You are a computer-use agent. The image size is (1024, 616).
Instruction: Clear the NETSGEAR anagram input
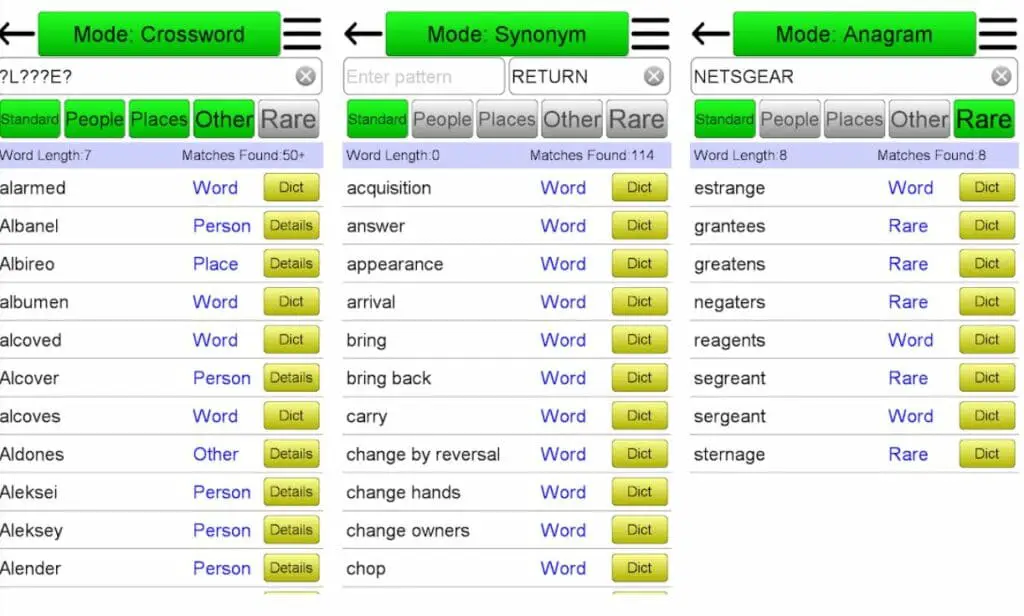(x=1001, y=76)
